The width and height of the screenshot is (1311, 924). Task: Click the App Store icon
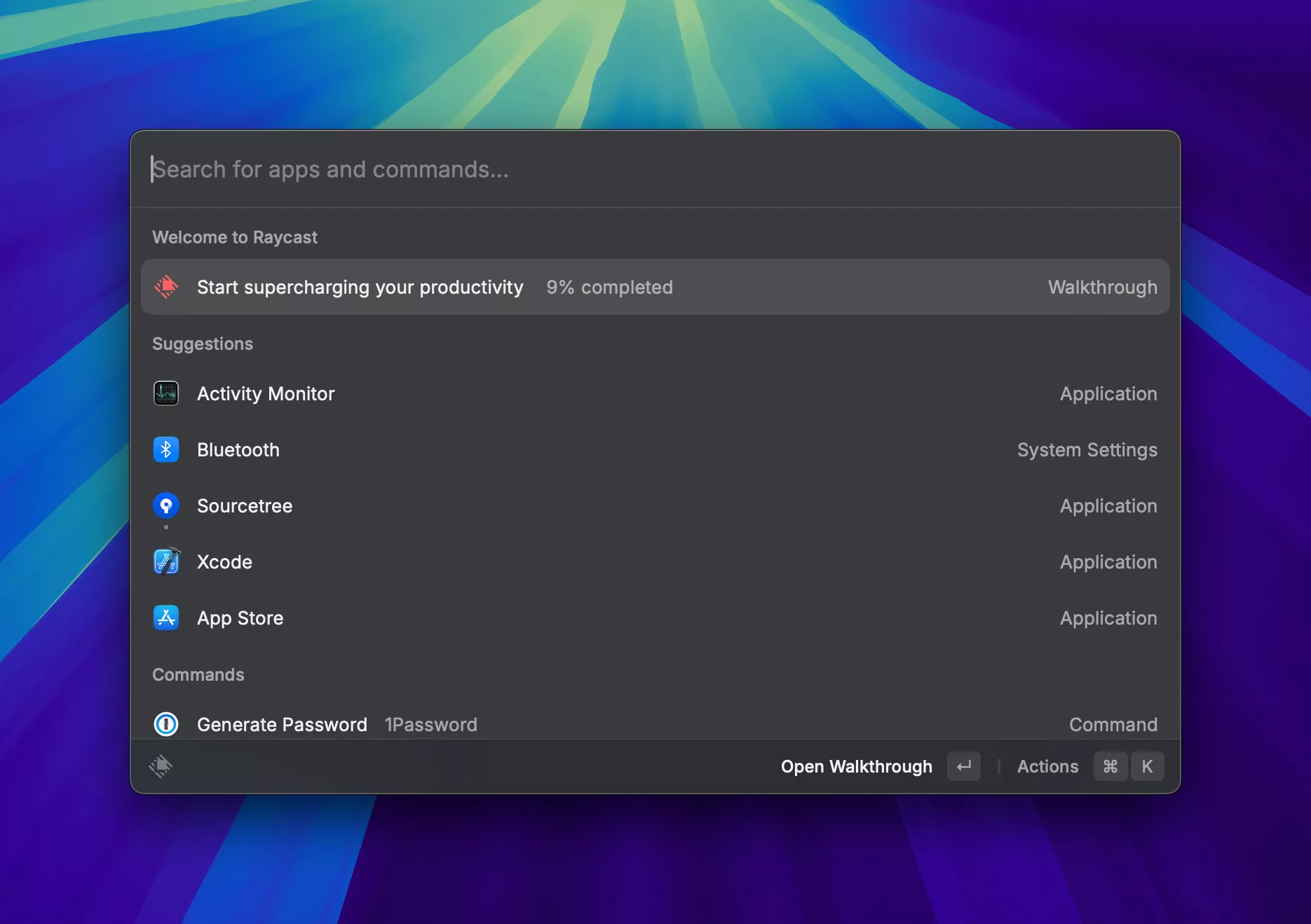tap(166, 618)
